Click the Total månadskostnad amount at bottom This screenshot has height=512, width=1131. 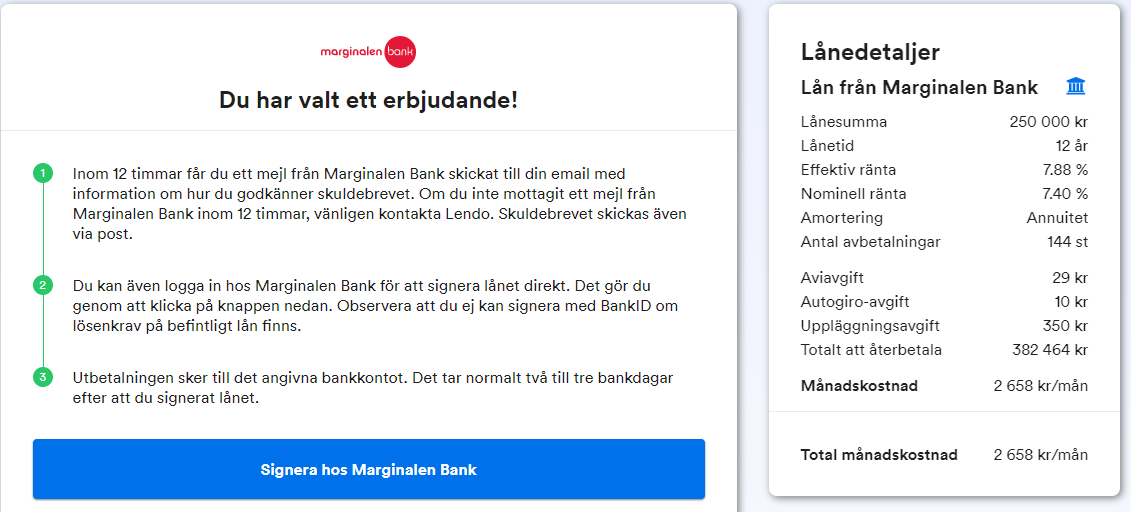1040,455
